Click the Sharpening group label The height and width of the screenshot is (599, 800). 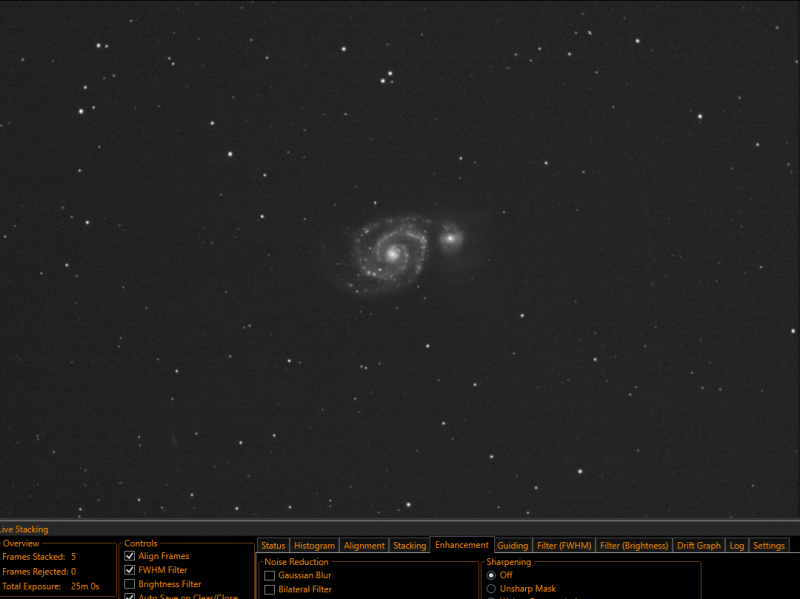pyautogui.click(x=509, y=562)
